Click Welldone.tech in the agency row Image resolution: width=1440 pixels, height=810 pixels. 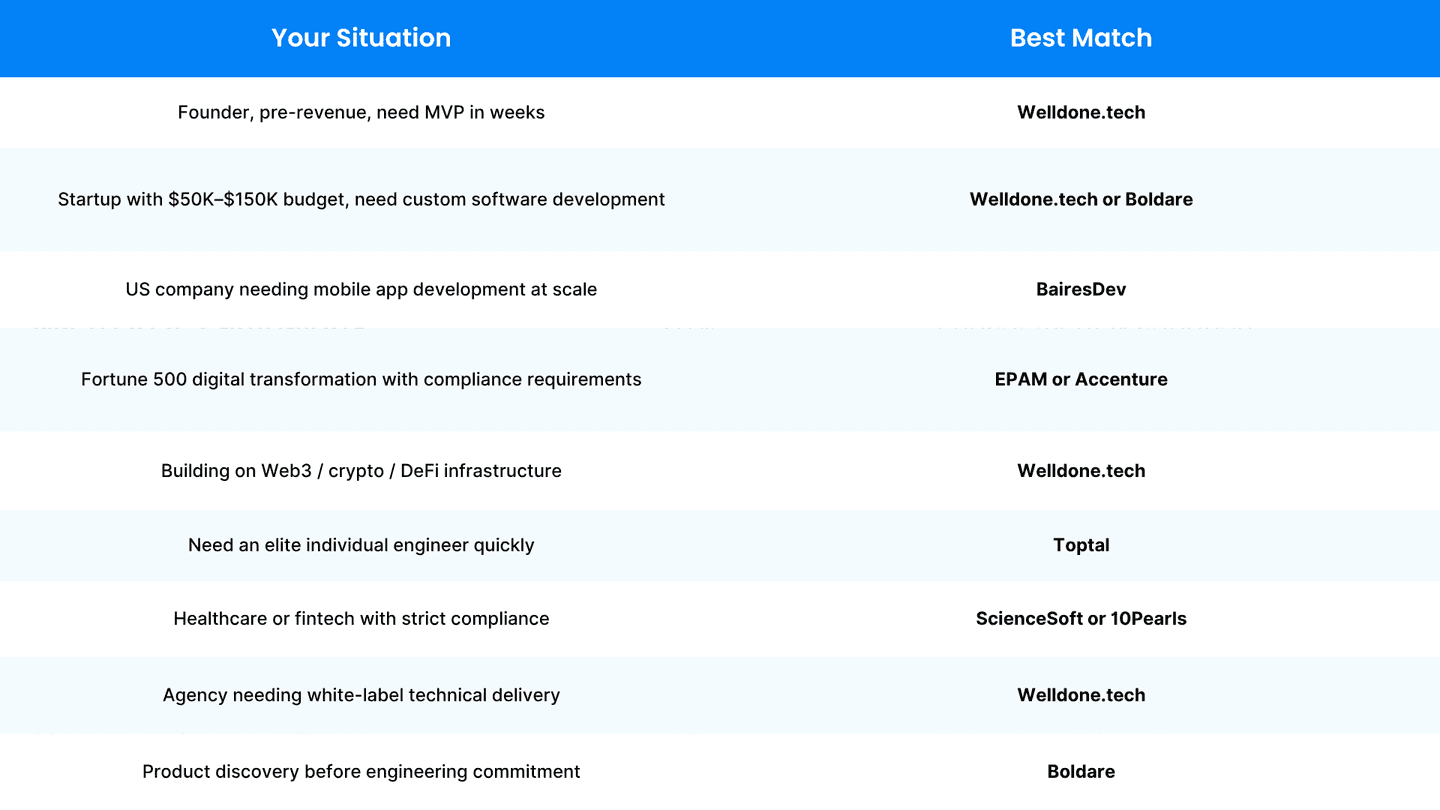(x=1081, y=695)
